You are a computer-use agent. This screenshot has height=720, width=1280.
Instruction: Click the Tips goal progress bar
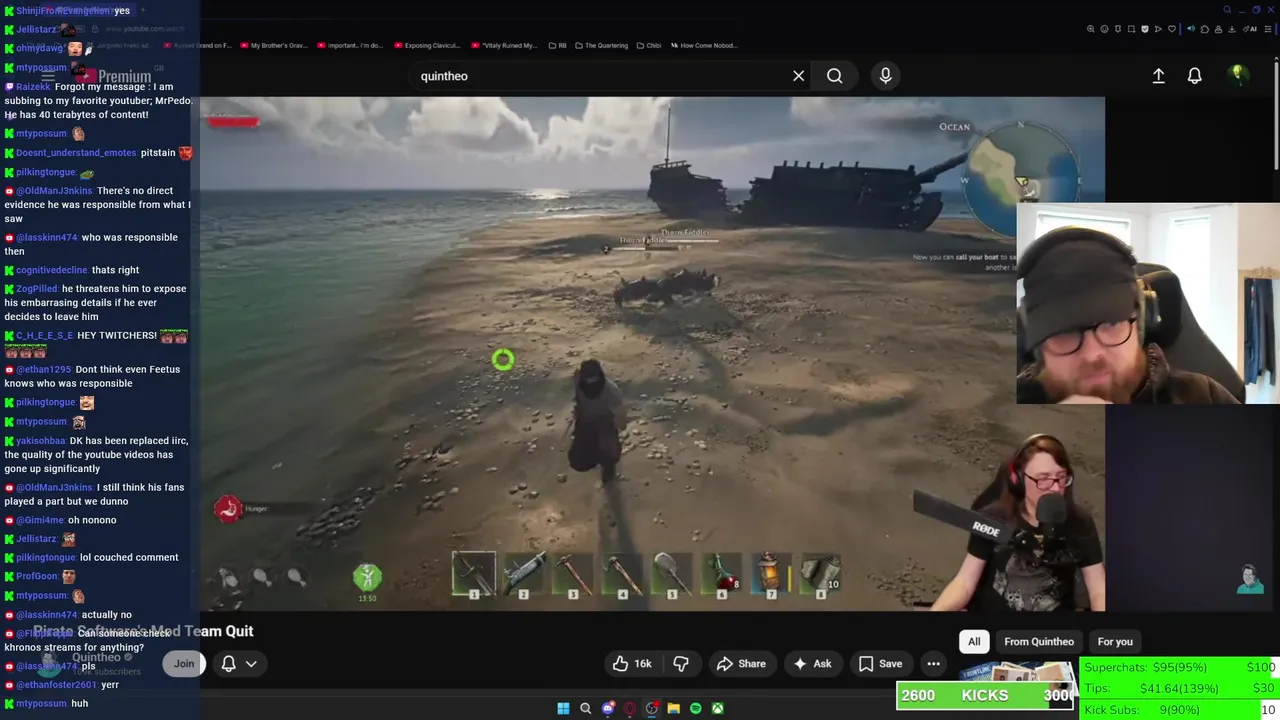click(x=1180, y=689)
